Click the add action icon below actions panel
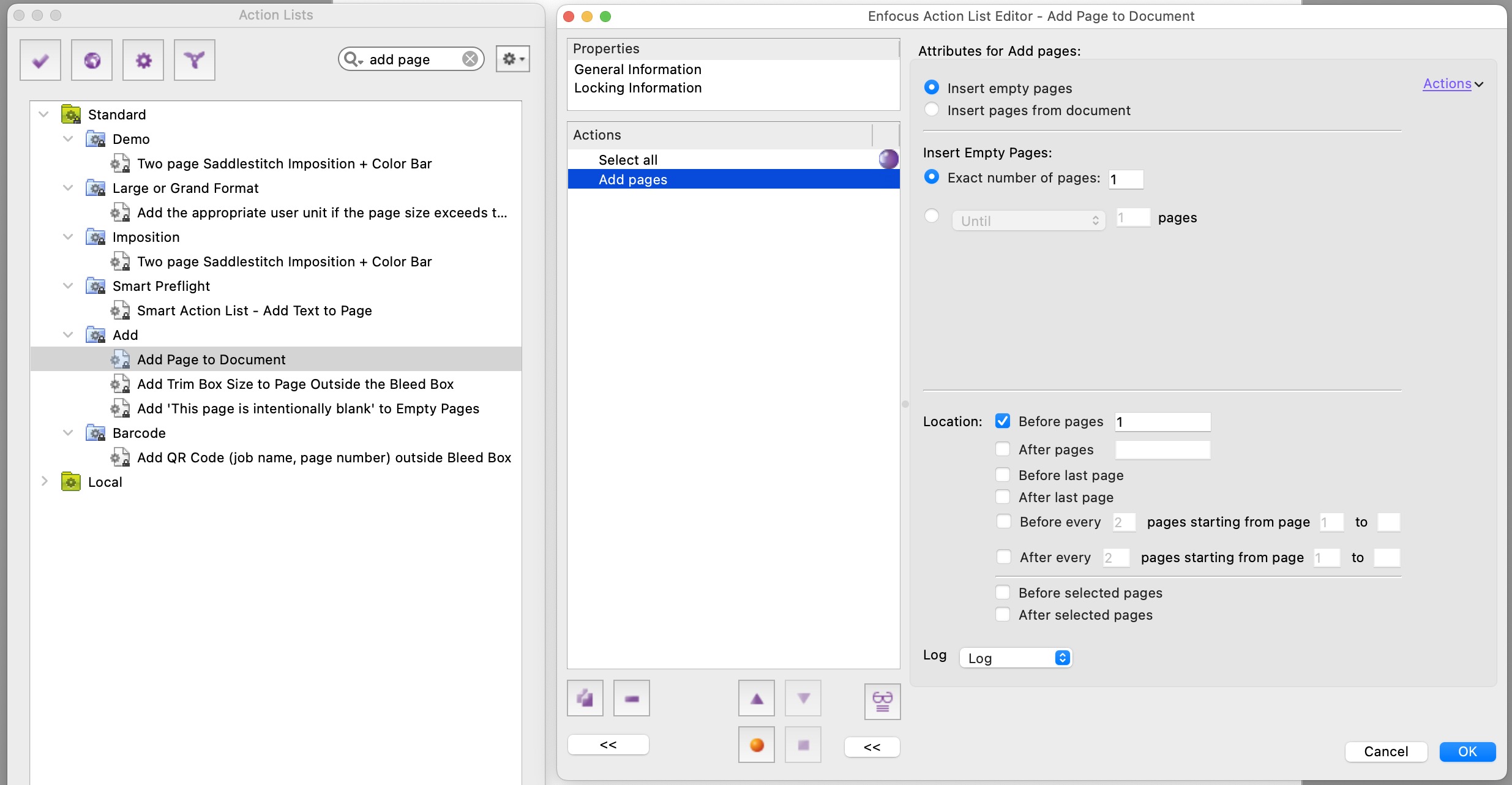The height and width of the screenshot is (785, 1512). (585, 698)
